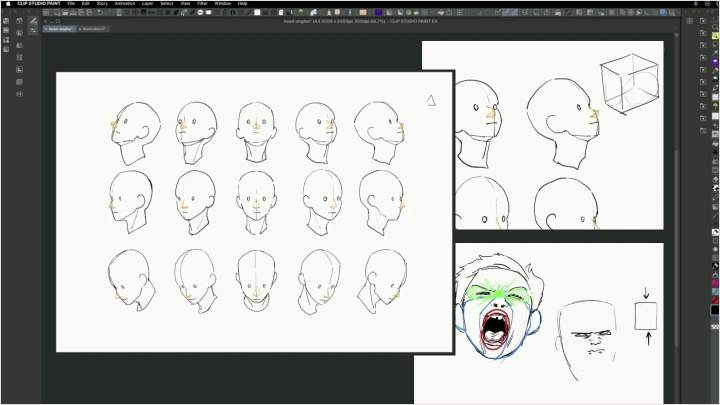720x405 pixels.
Task: Open the Help menu
Action: click(x=242, y=3)
